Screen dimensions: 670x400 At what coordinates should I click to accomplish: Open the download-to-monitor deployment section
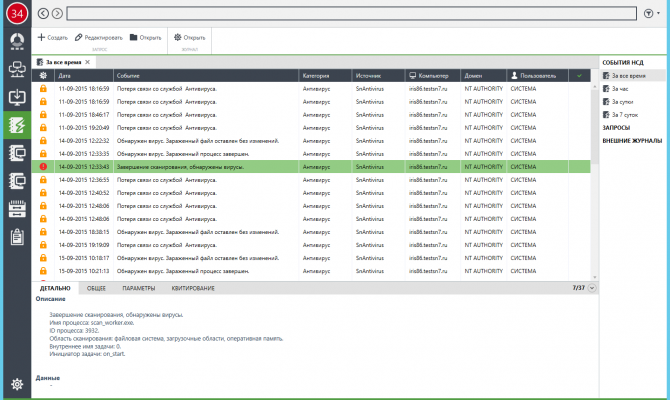[17, 97]
